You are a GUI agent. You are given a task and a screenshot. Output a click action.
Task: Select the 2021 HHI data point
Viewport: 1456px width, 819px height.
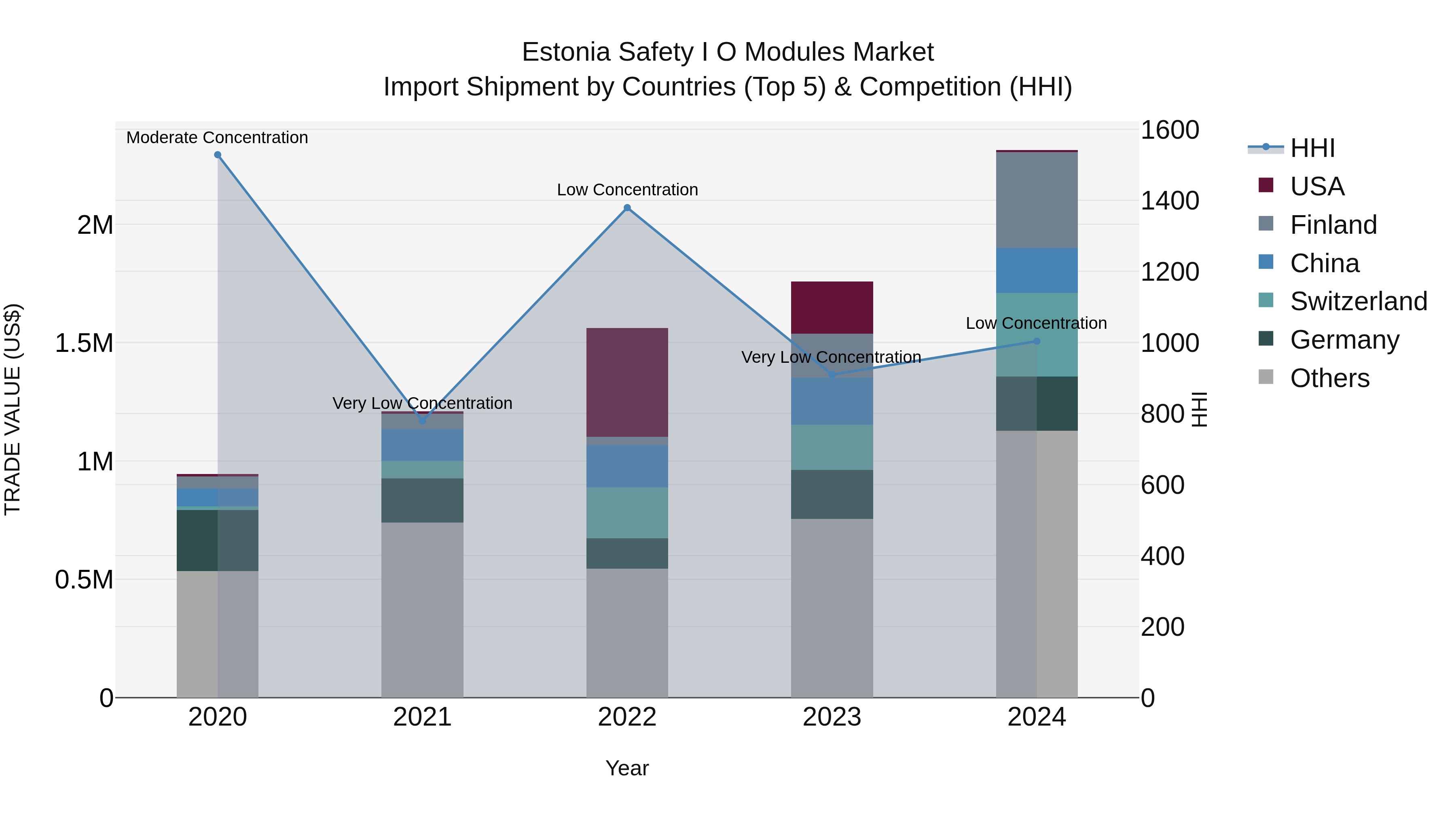[422, 421]
